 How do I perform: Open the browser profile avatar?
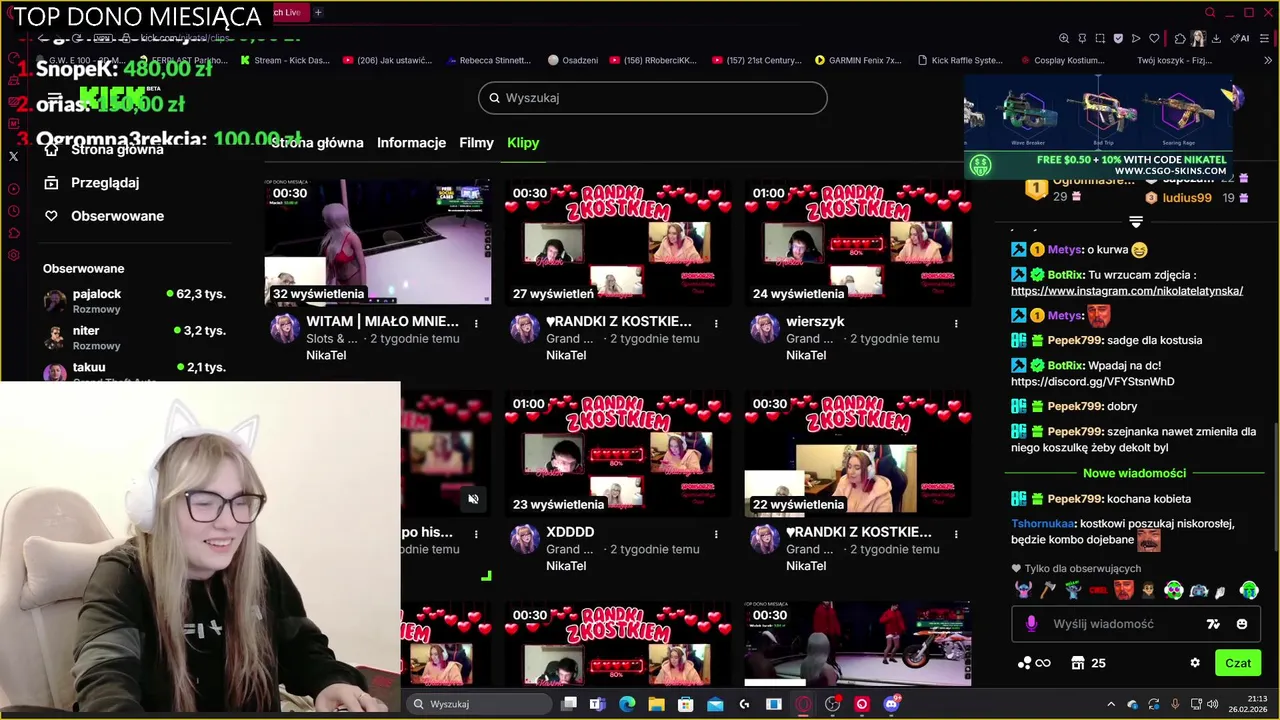click(x=1198, y=38)
